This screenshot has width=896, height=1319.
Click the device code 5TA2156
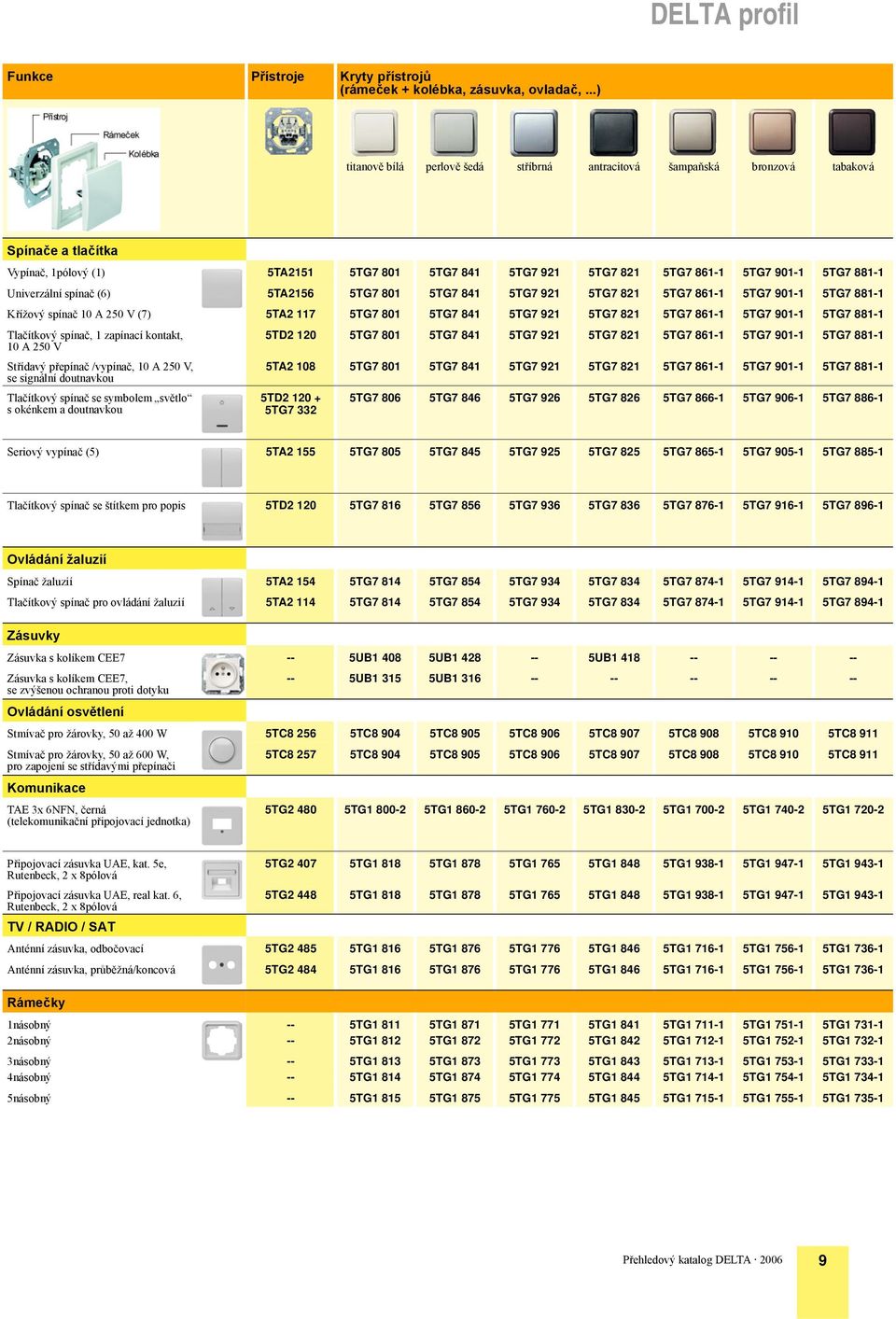[290, 293]
